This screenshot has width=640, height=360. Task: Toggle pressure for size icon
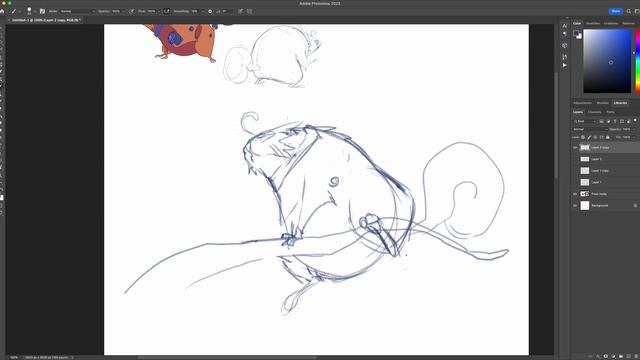[240, 11]
